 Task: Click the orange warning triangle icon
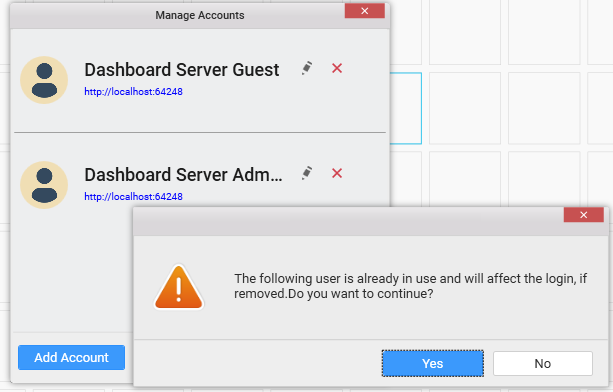pos(179,287)
